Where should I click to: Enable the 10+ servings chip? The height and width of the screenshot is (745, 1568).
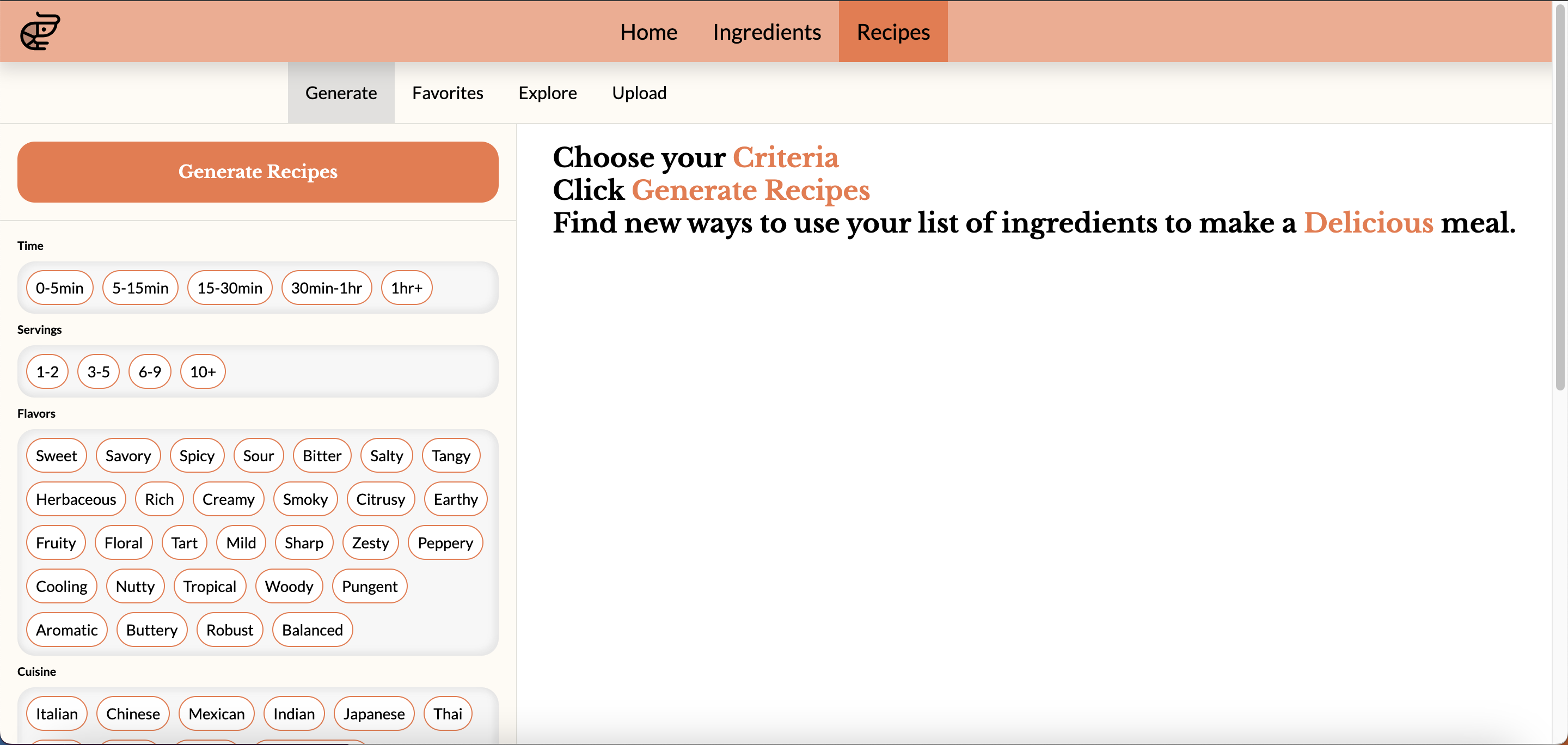coord(203,372)
